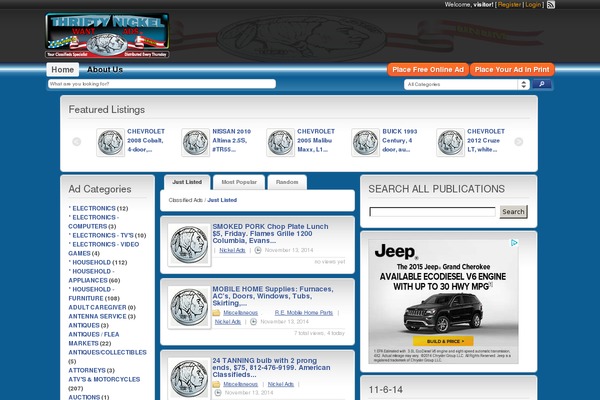Open the Mobile Home Supplies ad title
The image size is (600, 400).
pyautogui.click(x=273, y=296)
